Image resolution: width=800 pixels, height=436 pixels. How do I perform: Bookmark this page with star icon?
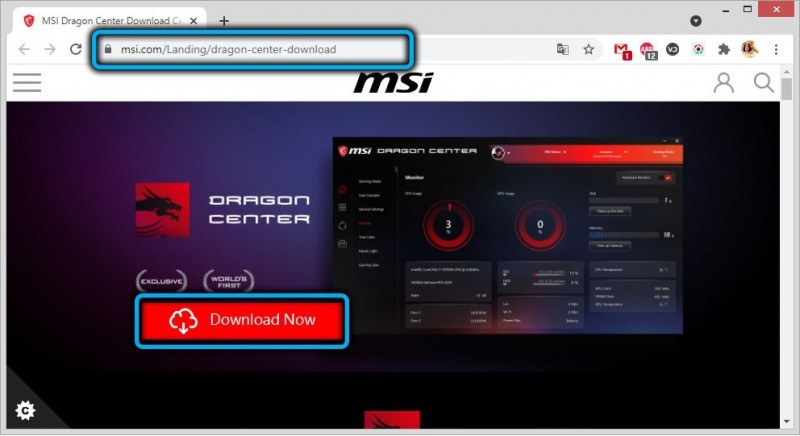tap(589, 49)
